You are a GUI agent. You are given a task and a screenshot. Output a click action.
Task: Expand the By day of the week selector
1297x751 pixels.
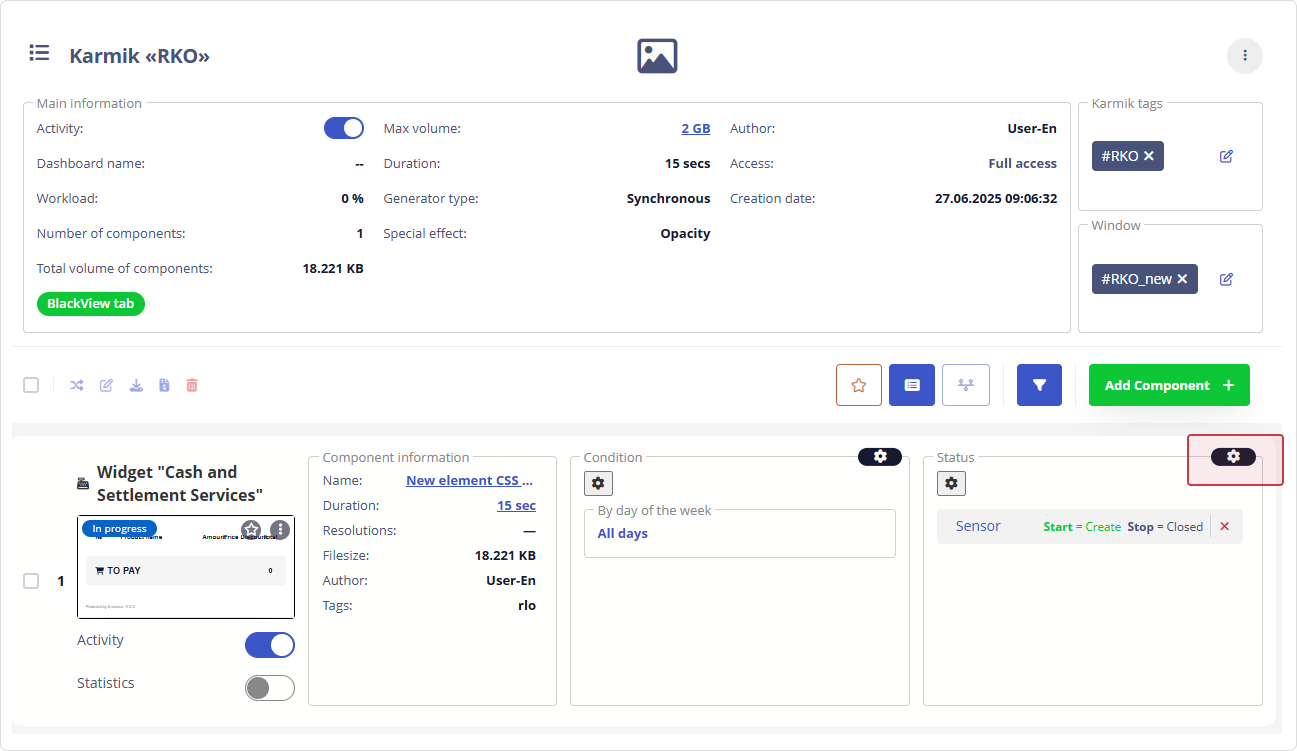739,533
